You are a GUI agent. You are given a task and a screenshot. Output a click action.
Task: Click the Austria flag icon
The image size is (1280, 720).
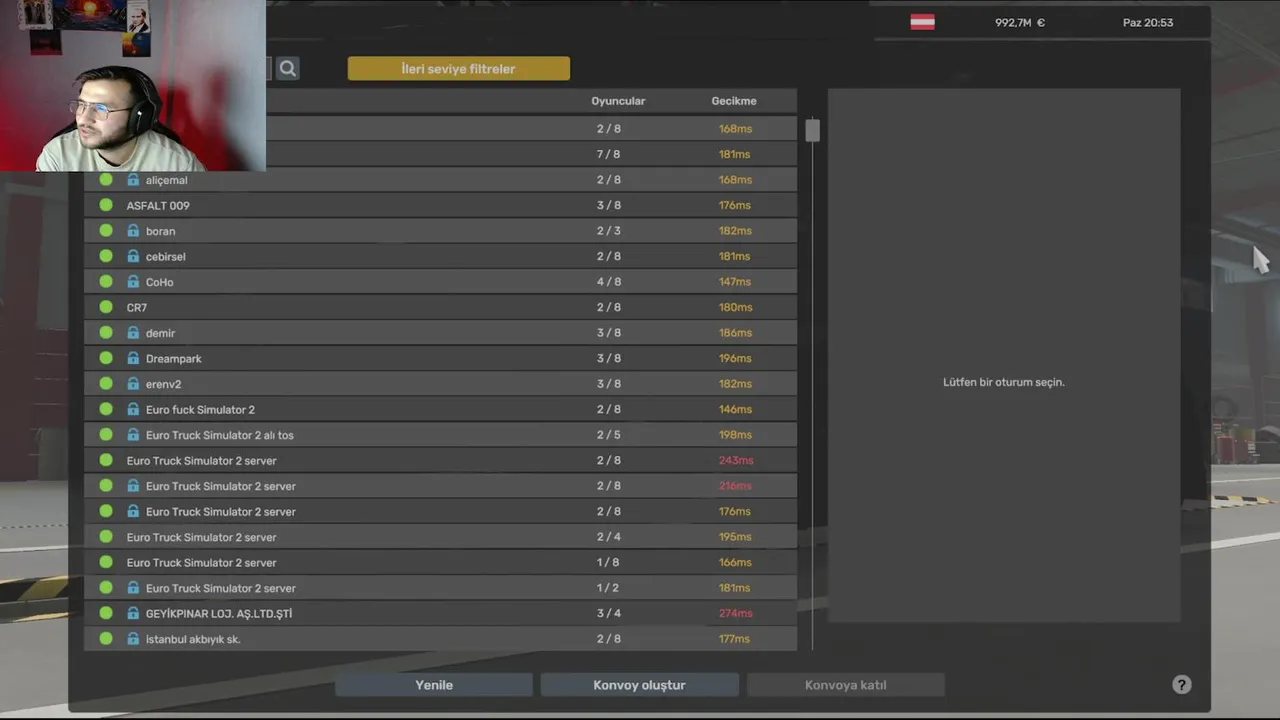point(922,22)
